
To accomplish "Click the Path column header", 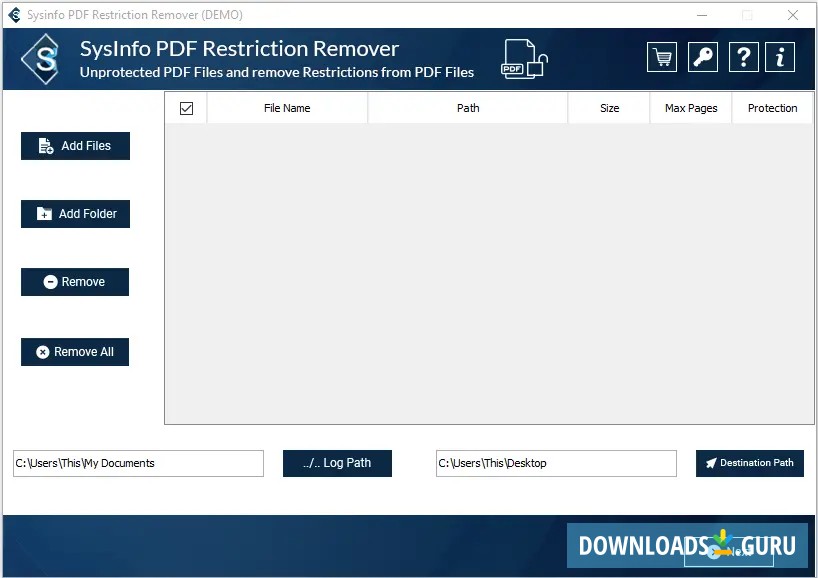I will [x=468, y=109].
